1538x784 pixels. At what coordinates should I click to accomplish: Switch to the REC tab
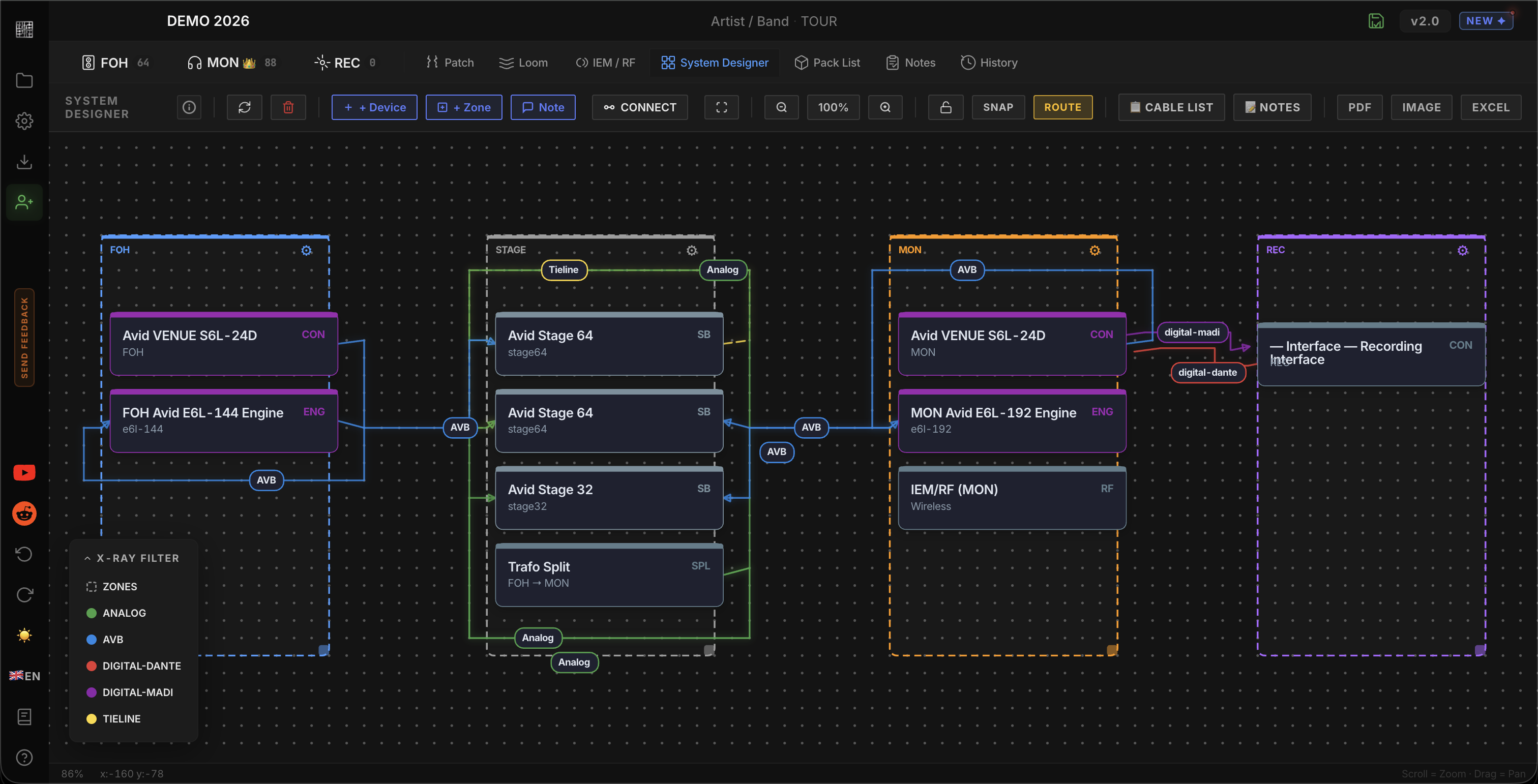(x=345, y=63)
